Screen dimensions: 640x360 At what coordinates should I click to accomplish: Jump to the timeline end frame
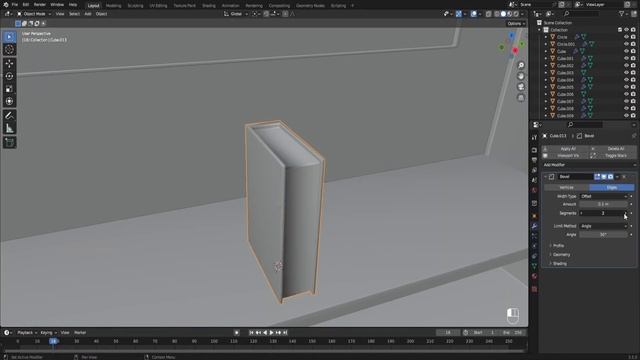pos(285,333)
